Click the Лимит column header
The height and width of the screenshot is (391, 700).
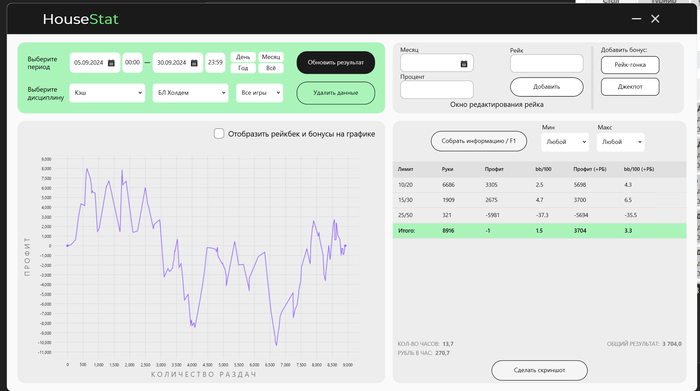[405, 169]
